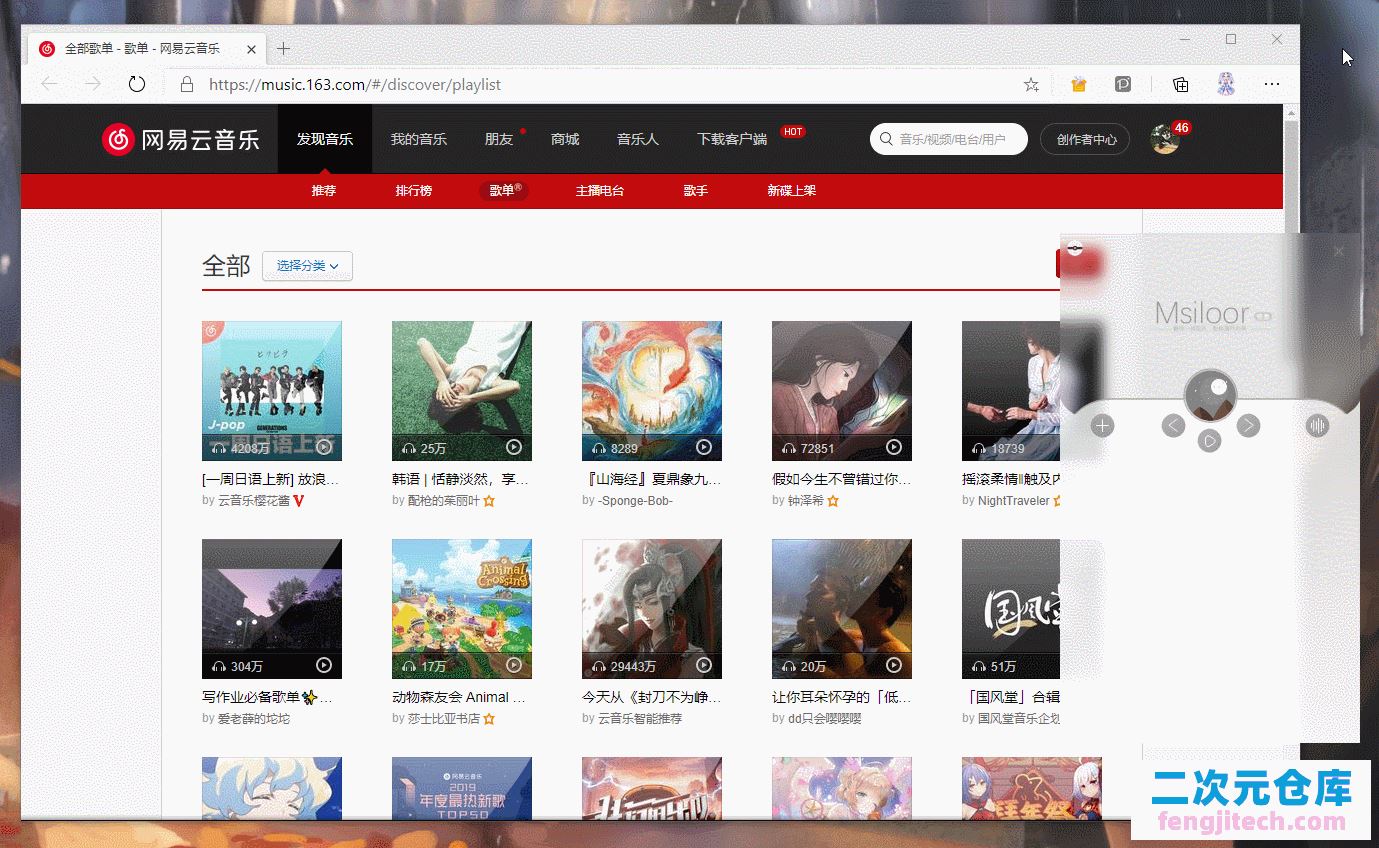Screen dimensions: 1379x848
Task: Play the 假如今生不曾错过你 playlist via its play icon
Action: 894,448
